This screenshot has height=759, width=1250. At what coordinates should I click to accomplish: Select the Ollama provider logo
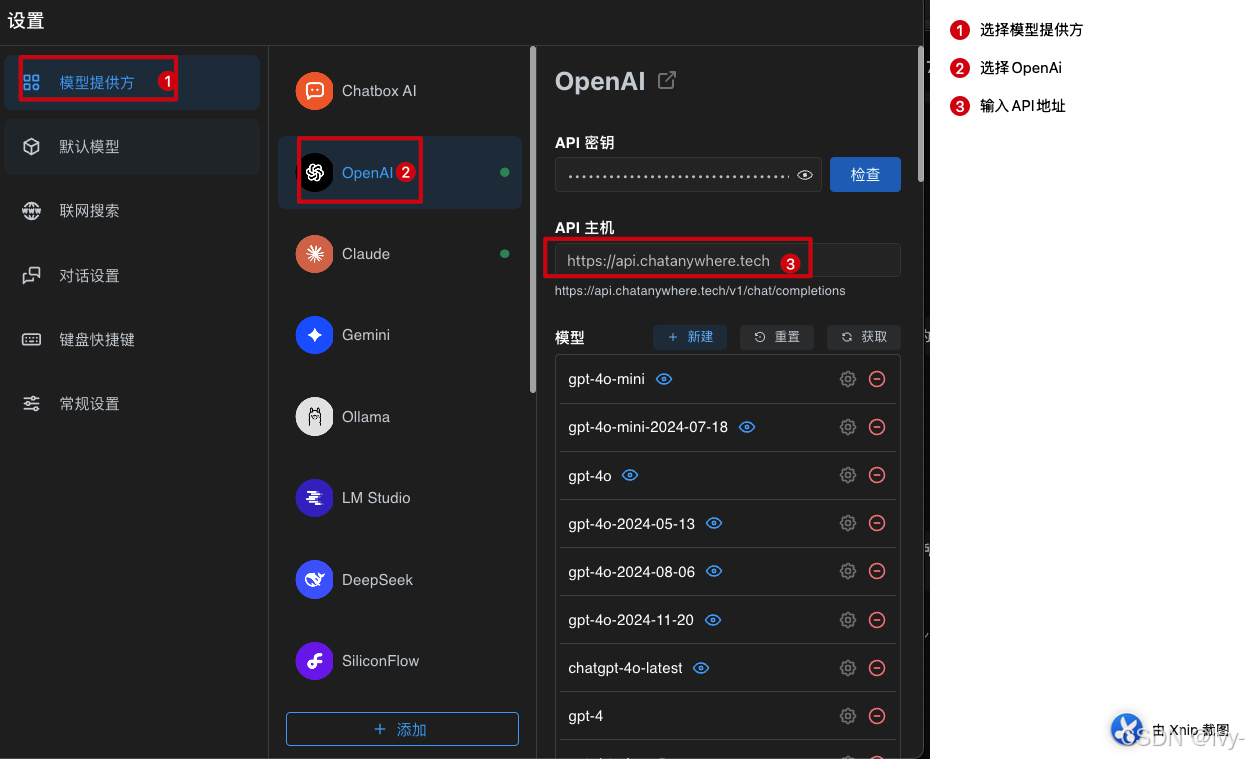point(314,417)
